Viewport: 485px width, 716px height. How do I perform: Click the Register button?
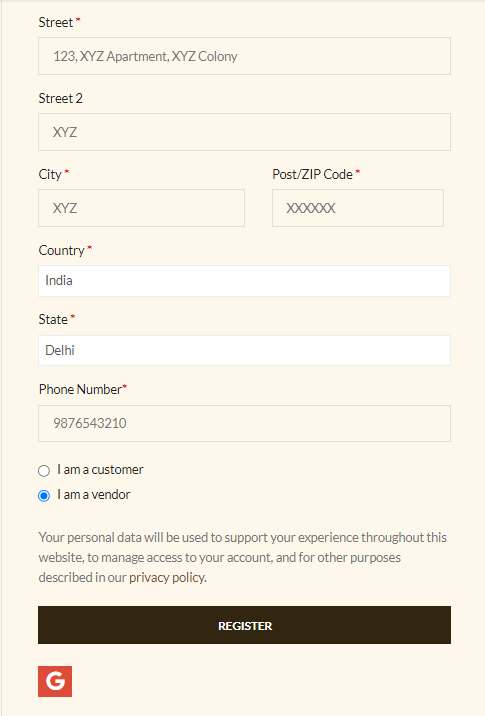[x=244, y=625]
